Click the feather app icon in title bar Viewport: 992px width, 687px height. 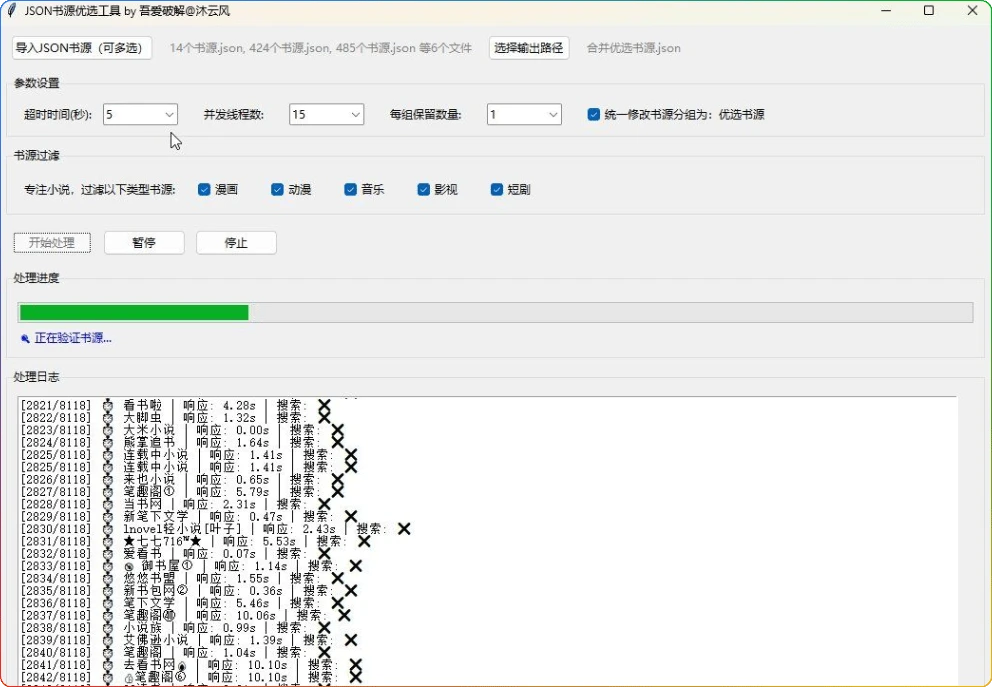click(x=12, y=11)
